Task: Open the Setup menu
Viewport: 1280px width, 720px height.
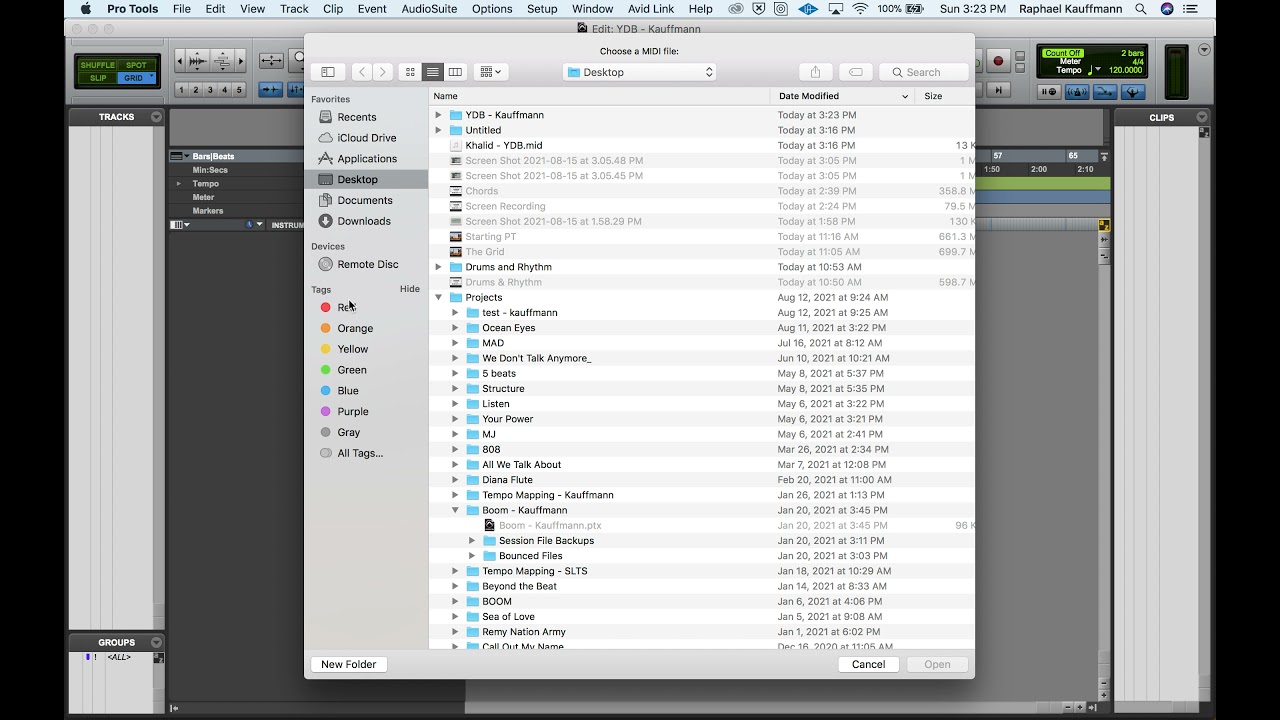Action: [542, 9]
